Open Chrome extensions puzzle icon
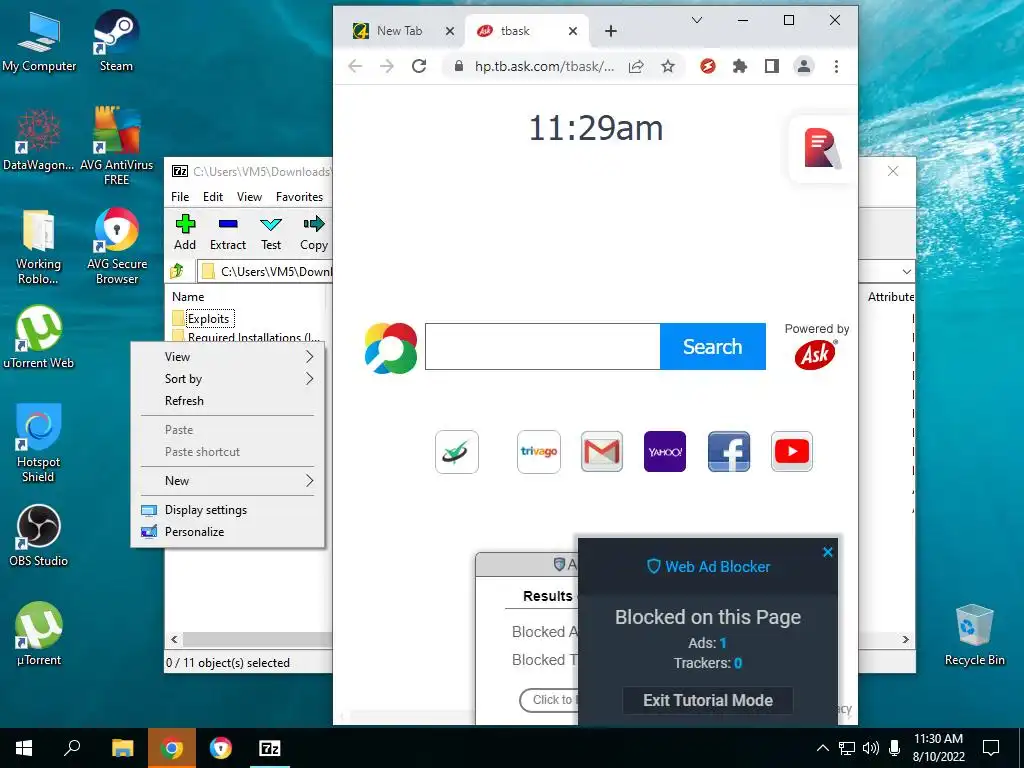Screen dimensions: 1024x768 pos(739,66)
